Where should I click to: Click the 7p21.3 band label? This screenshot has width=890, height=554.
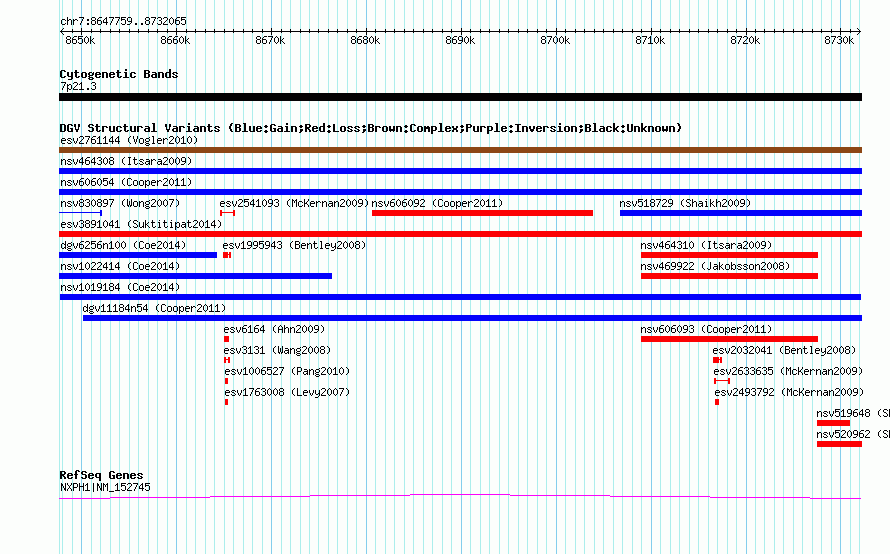(x=78, y=86)
